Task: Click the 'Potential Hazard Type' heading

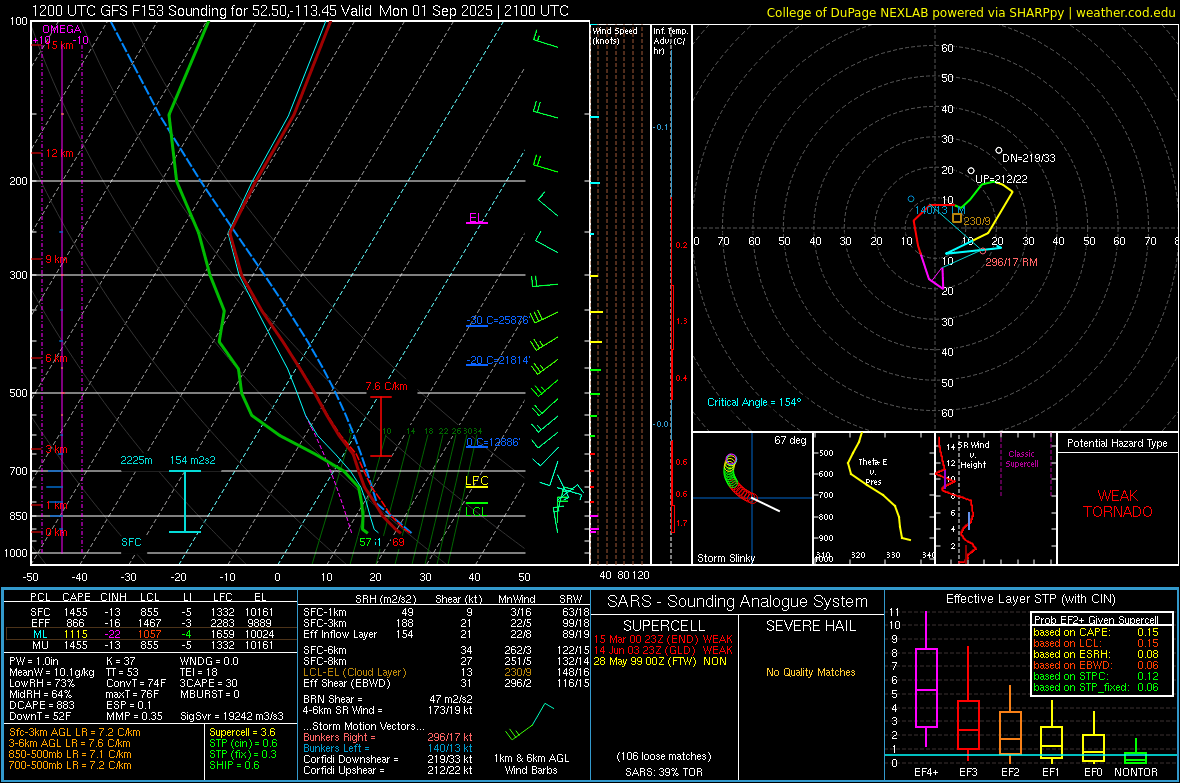Action: 1117,443
